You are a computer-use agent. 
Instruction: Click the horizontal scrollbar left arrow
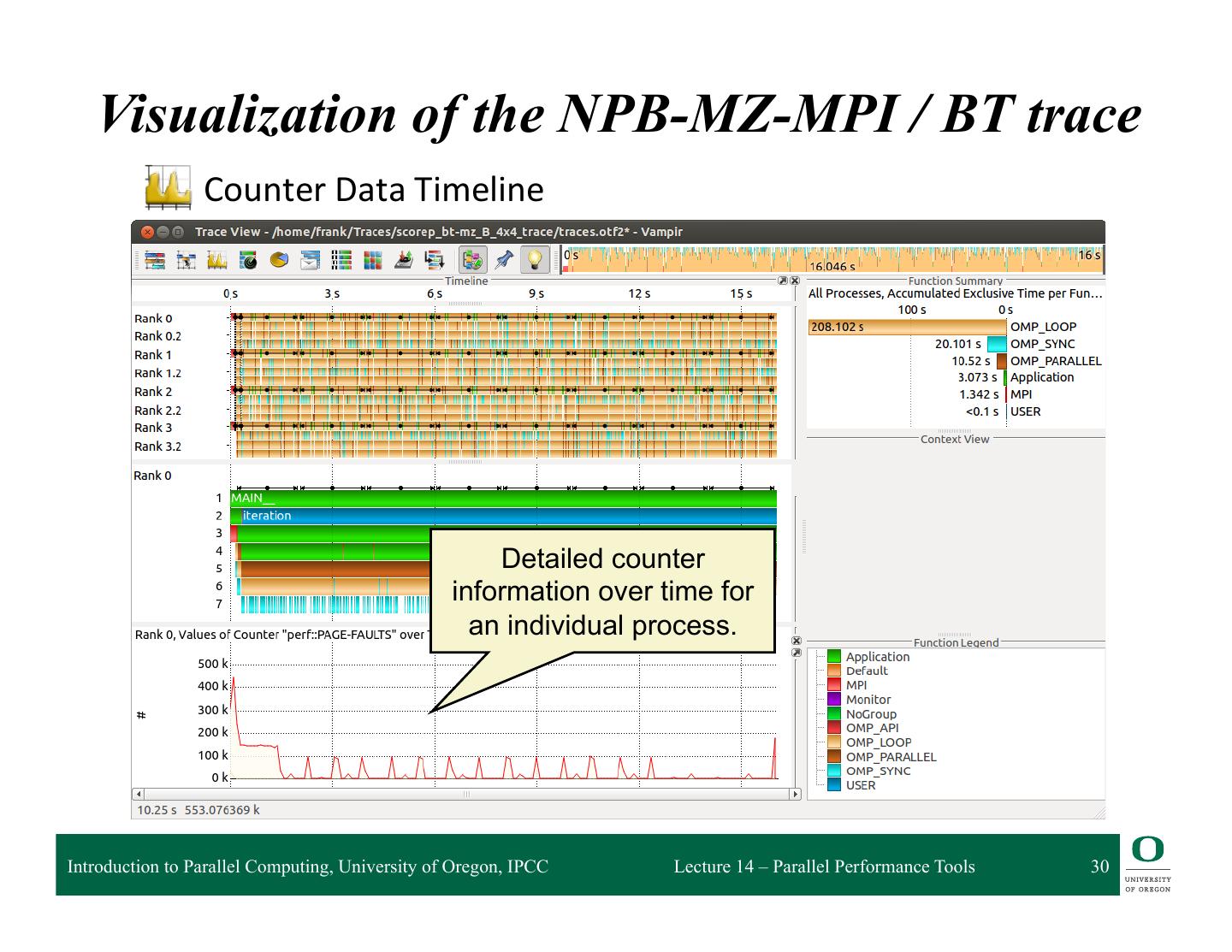tap(139, 794)
